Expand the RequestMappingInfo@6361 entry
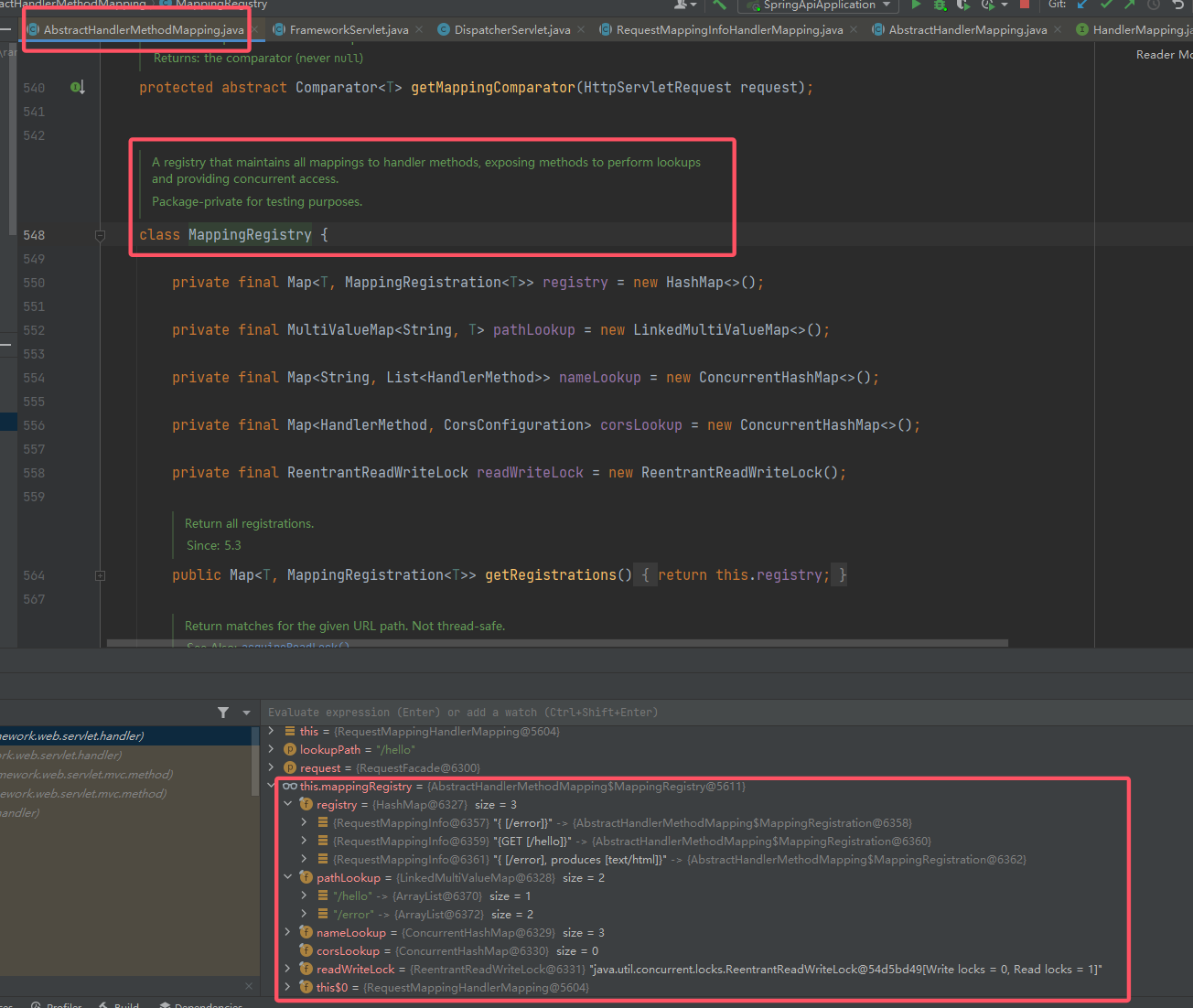The height and width of the screenshot is (1008, 1193). click(304, 859)
